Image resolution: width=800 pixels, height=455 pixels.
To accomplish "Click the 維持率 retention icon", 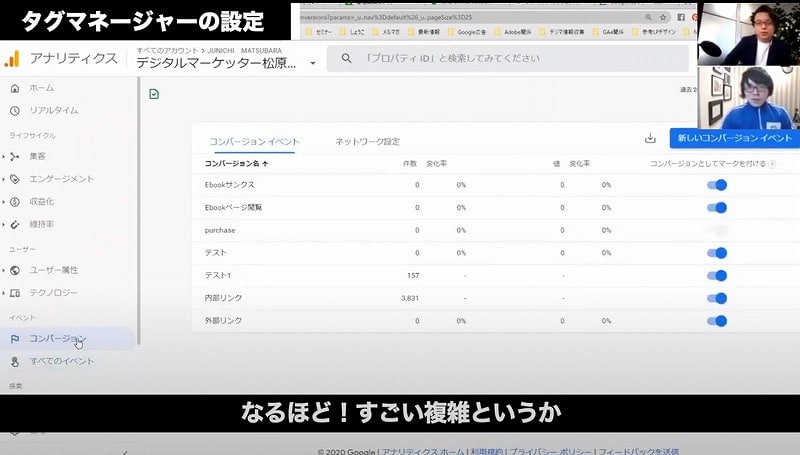I will (x=15, y=224).
